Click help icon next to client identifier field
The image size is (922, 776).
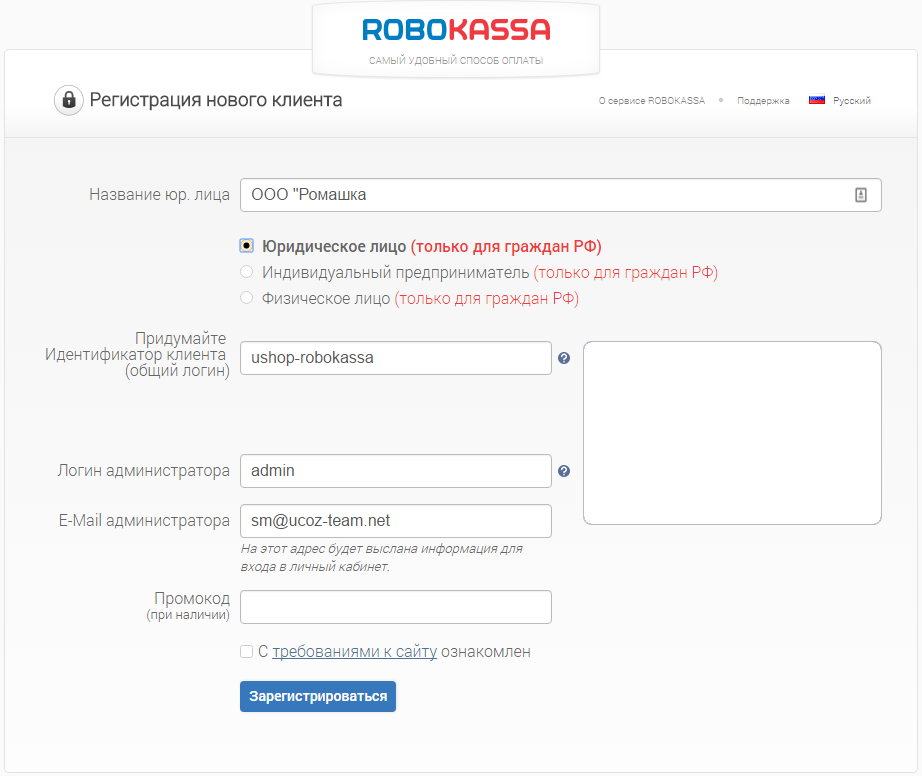[564, 358]
